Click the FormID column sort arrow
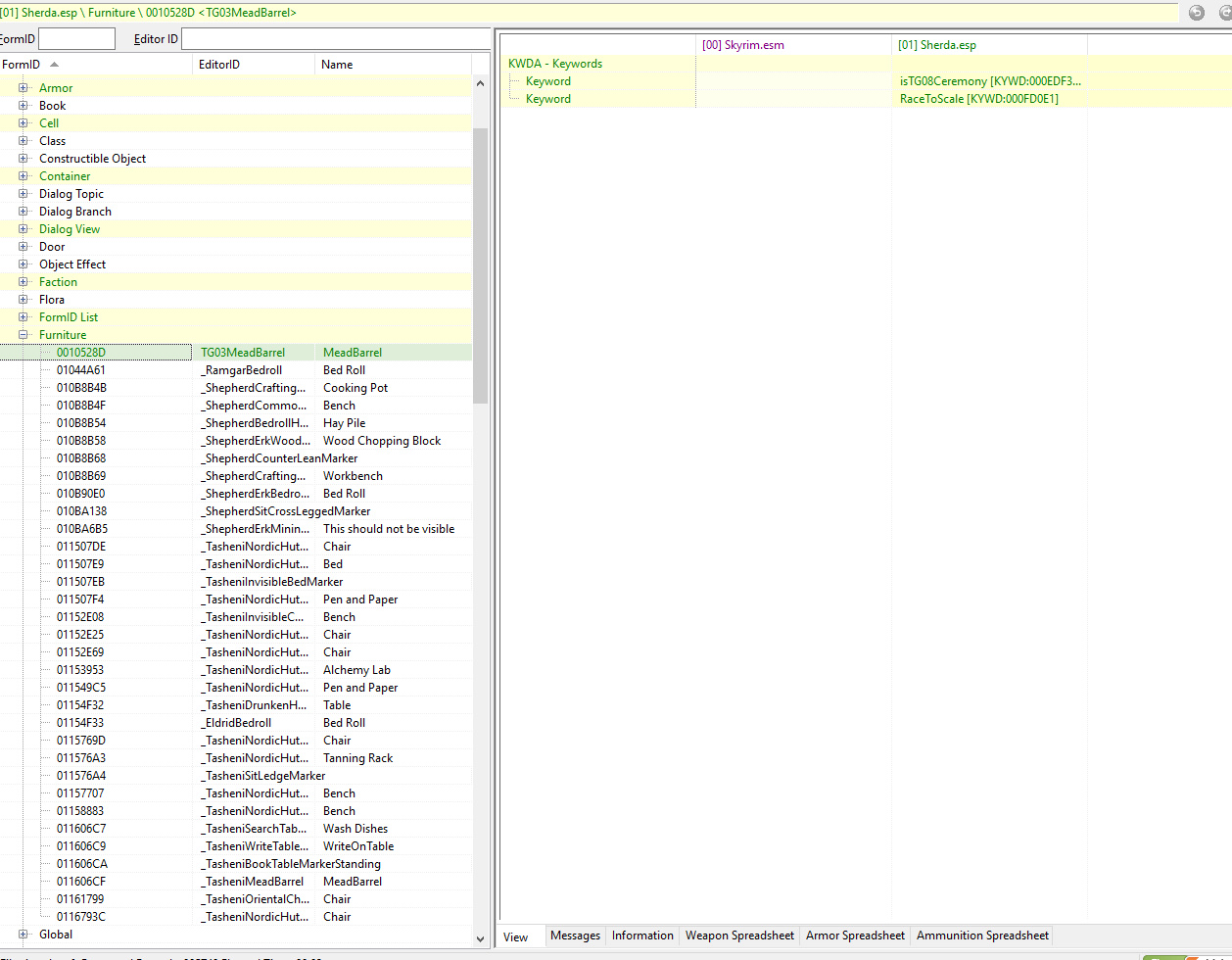The width and height of the screenshot is (1232, 960). 54,65
